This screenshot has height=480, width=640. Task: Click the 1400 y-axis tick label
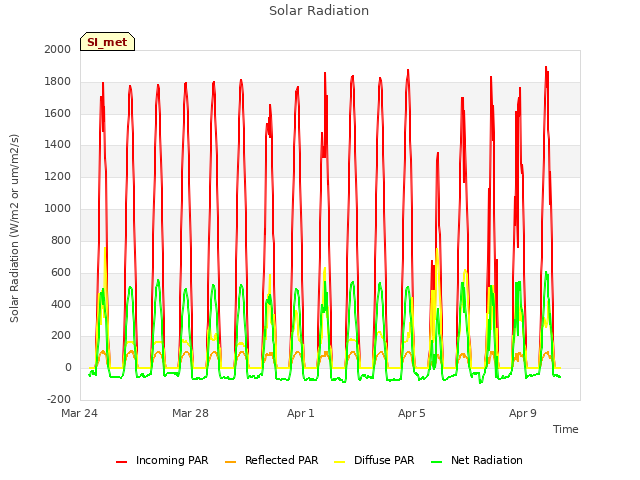pyautogui.click(x=58, y=144)
